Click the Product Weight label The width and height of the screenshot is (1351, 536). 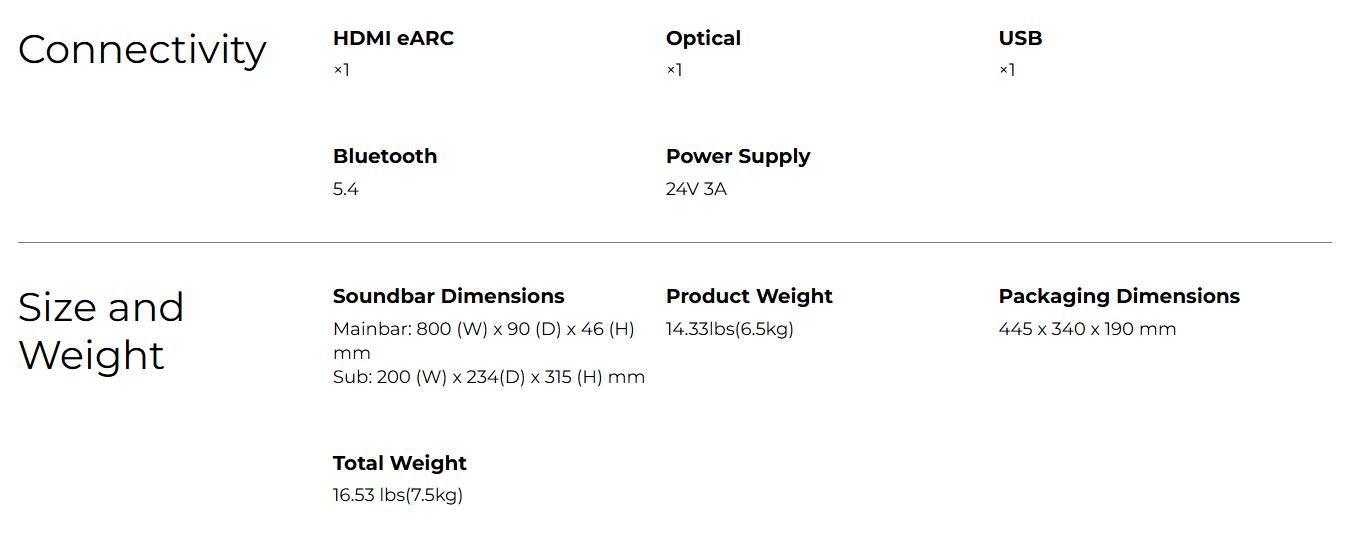749,296
